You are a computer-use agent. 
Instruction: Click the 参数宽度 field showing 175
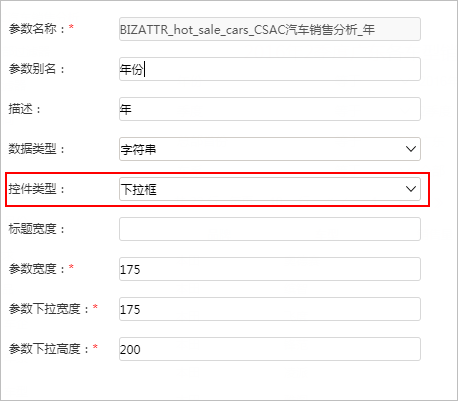pos(270,269)
